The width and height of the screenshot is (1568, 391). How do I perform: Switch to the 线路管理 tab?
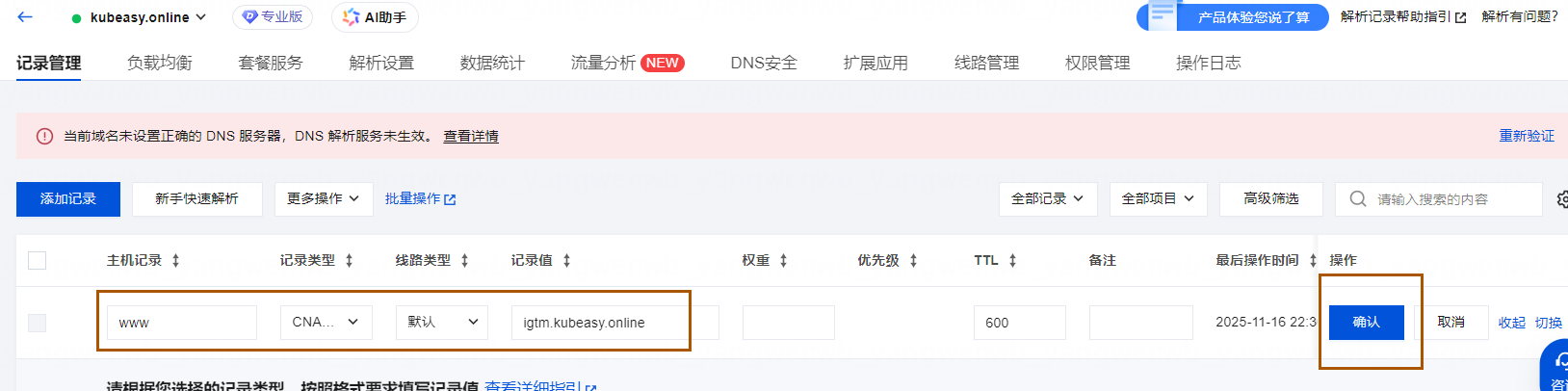click(x=986, y=63)
